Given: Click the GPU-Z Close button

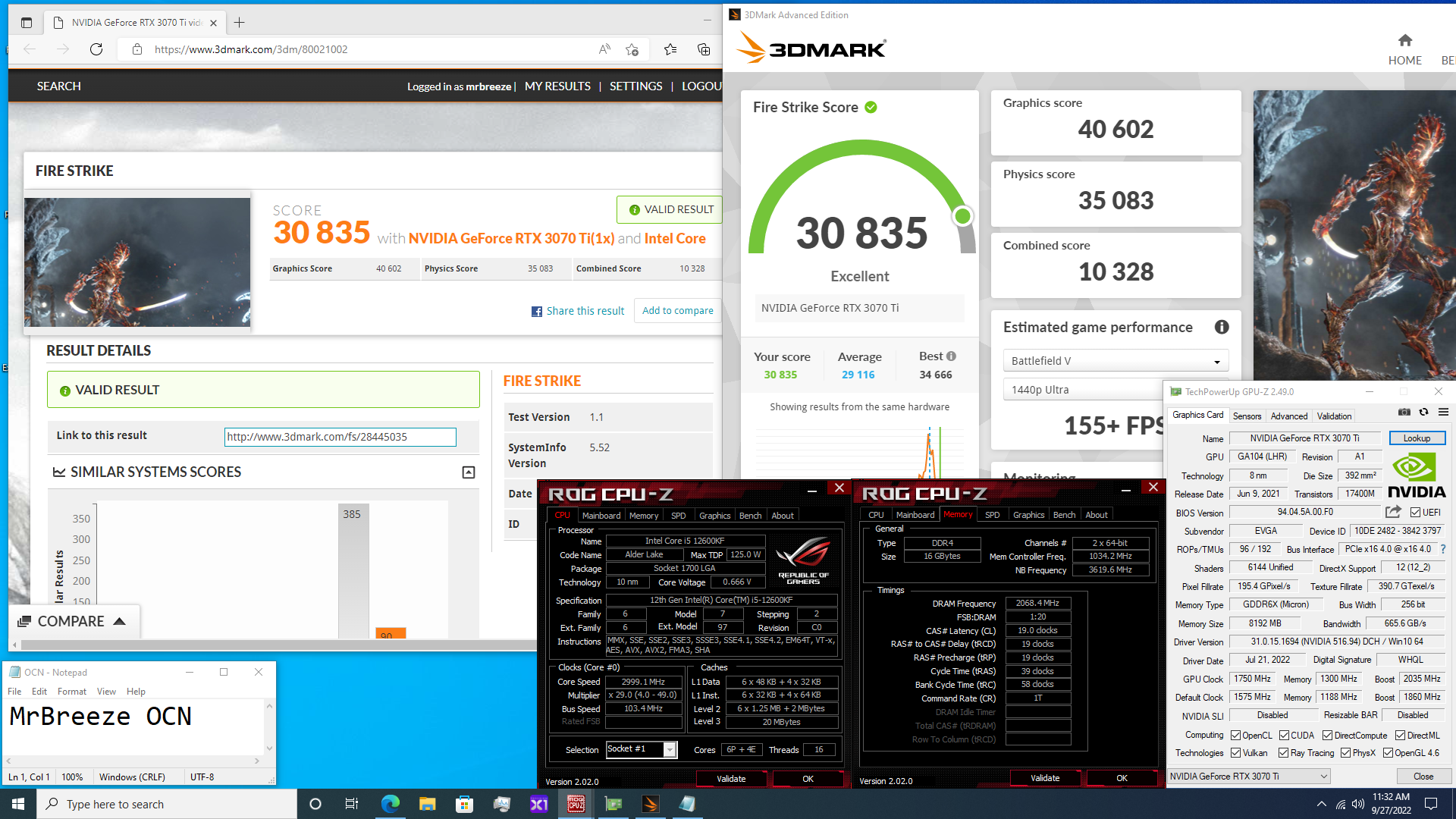Looking at the screenshot, I should [x=1423, y=777].
